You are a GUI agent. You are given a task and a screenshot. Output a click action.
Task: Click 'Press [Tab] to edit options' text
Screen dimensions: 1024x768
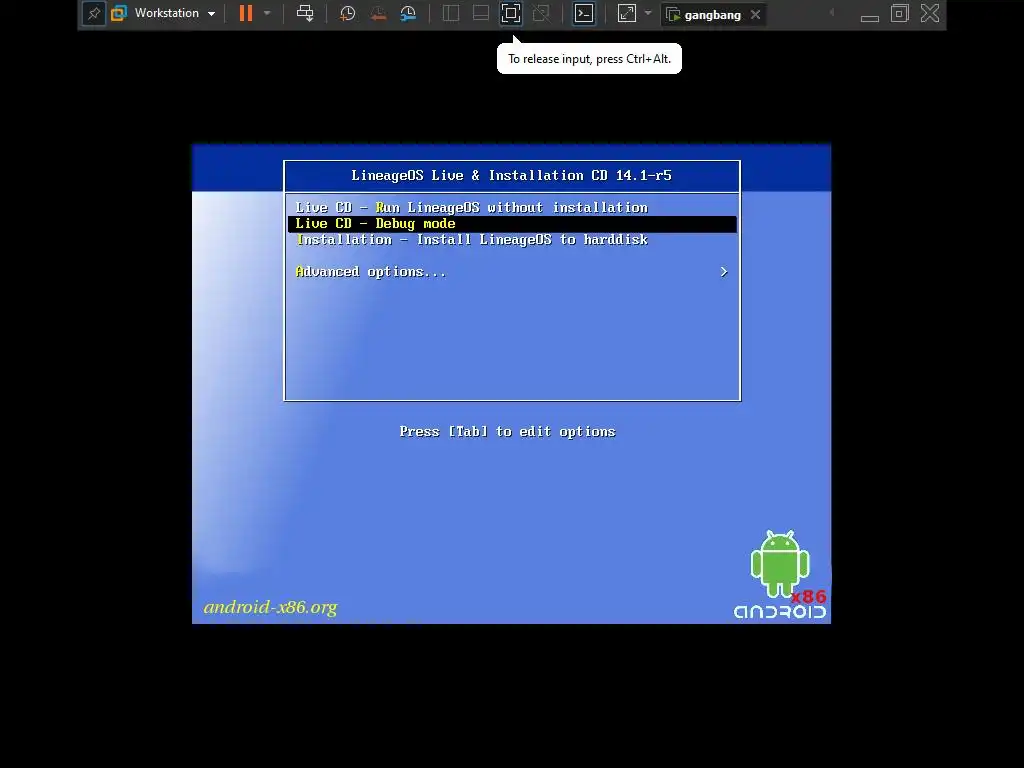tap(507, 432)
